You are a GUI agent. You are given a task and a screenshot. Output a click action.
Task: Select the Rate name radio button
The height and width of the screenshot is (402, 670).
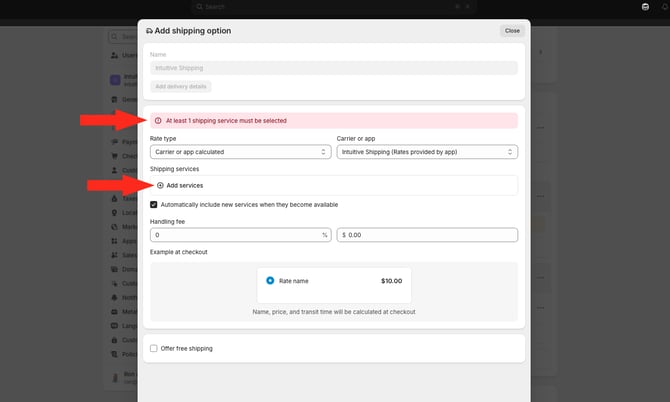coord(270,281)
